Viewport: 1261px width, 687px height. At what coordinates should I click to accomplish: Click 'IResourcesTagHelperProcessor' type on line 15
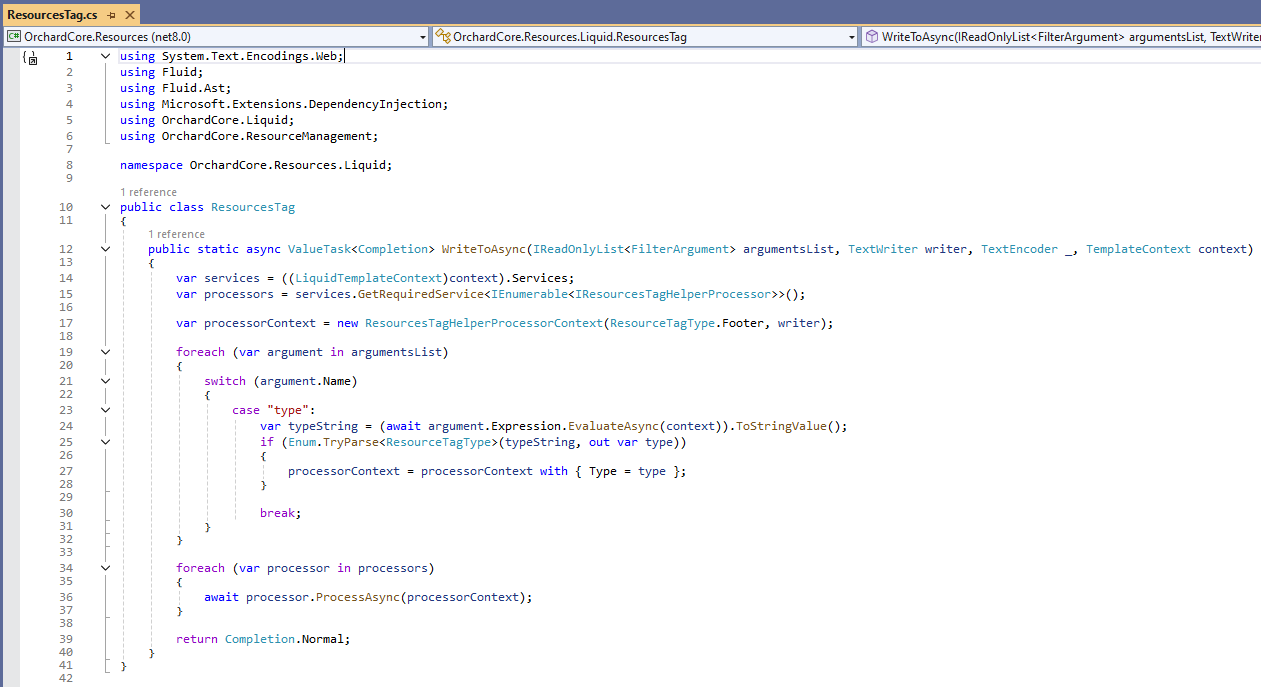pyautogui.click(x=674, y=294)
